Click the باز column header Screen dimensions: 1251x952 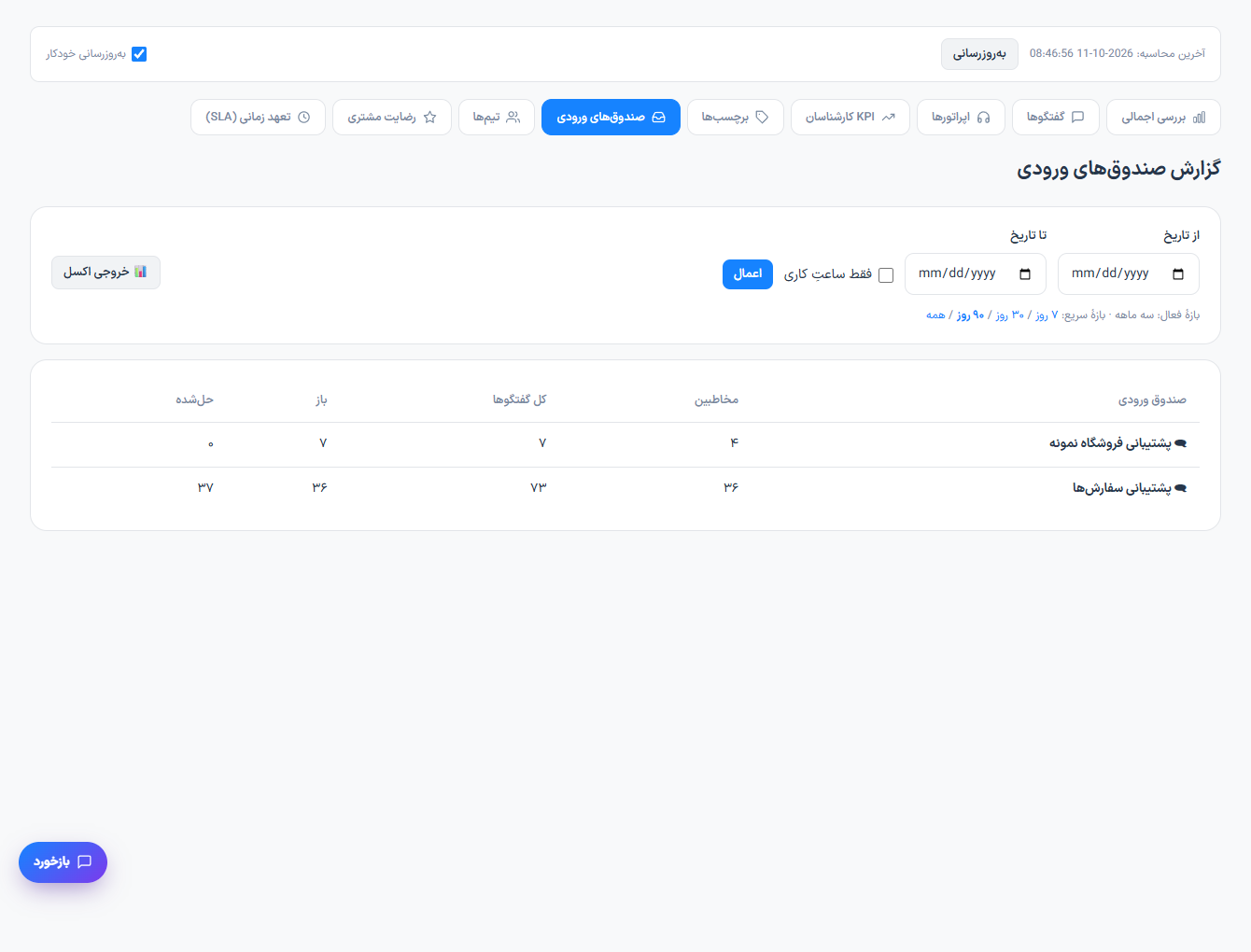point(321,400)
